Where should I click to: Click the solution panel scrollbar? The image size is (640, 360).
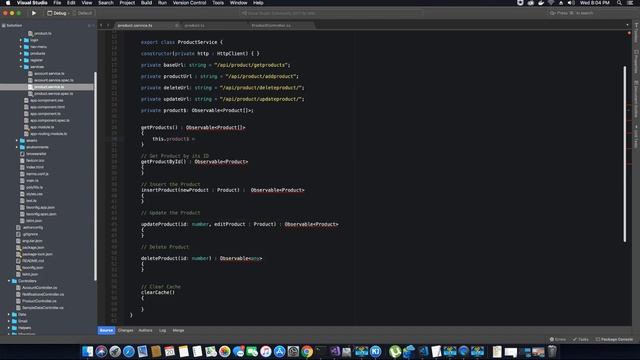tap(96, 176)
